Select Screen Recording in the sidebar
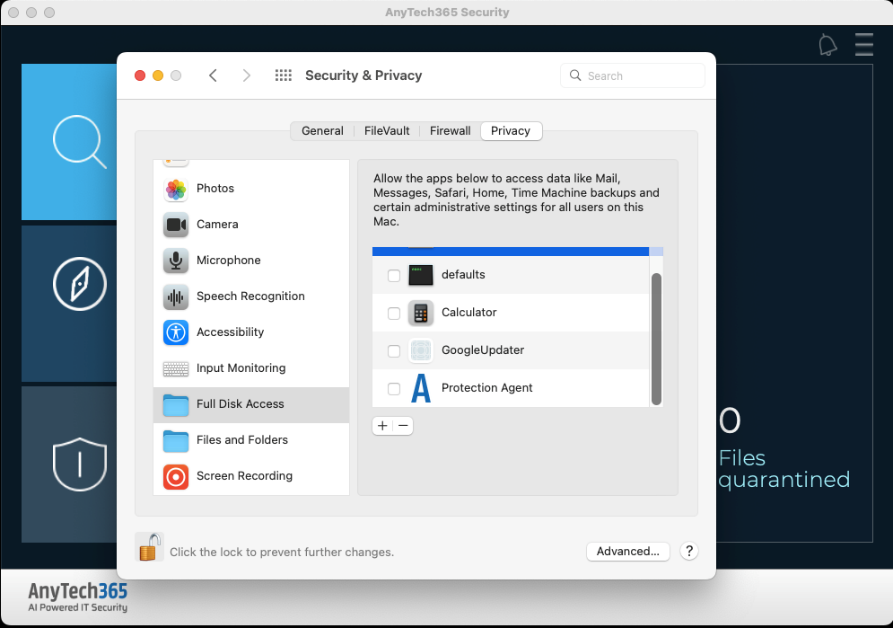Image resolution: width=893 pixels, height=628 pixels. pyautogui.click(x=251, y=476)
